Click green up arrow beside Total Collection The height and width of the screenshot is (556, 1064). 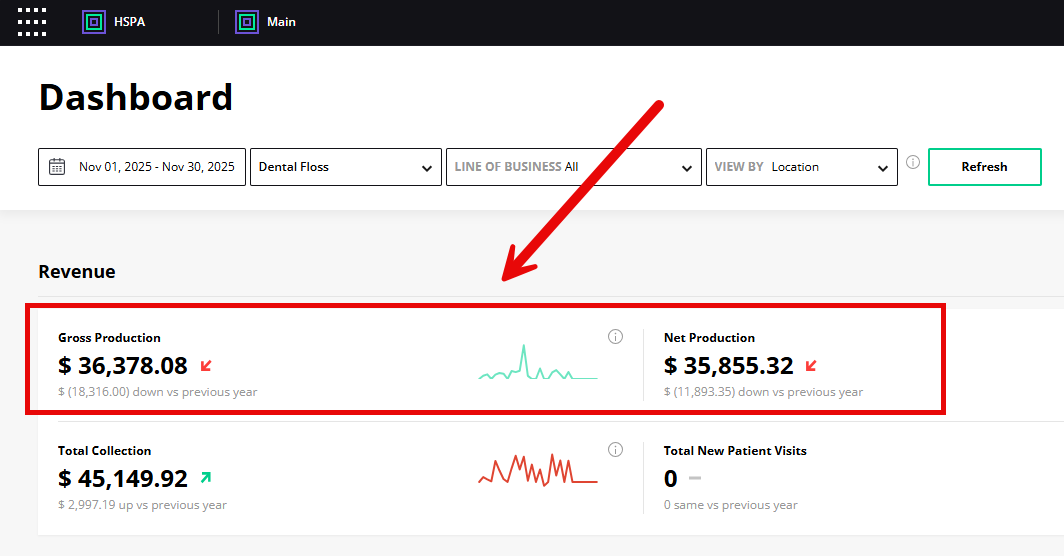click(206, 478)
